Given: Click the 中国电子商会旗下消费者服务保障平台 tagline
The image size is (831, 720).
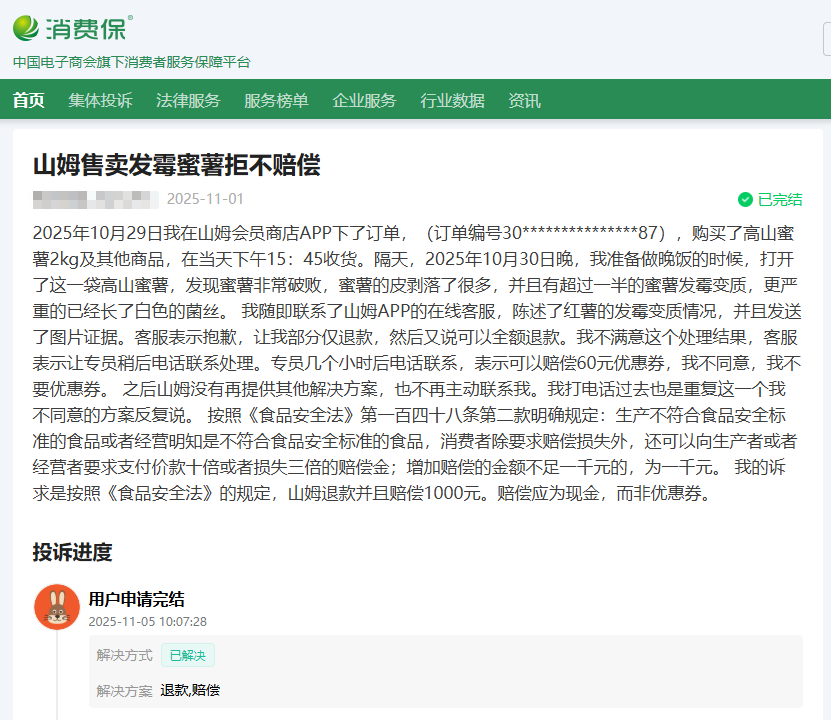Looking at the screenshot, I should pyautogui.click(x=131, y=62).
